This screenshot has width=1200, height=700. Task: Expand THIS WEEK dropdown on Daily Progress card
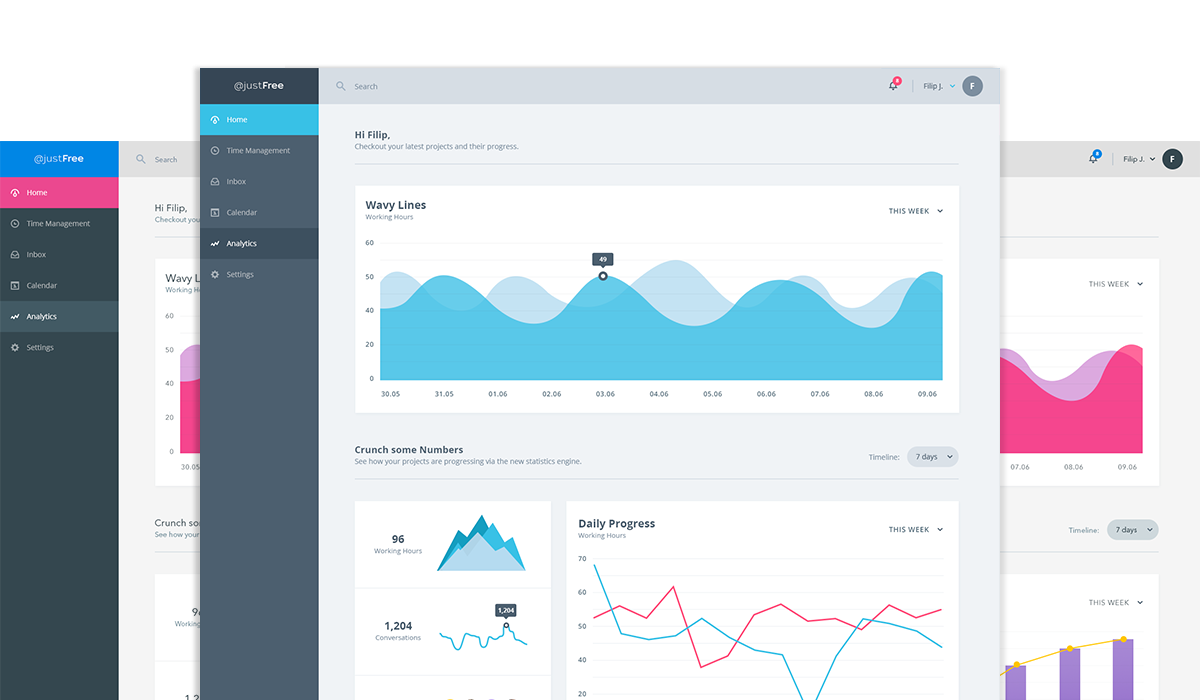tap(916, 530)
